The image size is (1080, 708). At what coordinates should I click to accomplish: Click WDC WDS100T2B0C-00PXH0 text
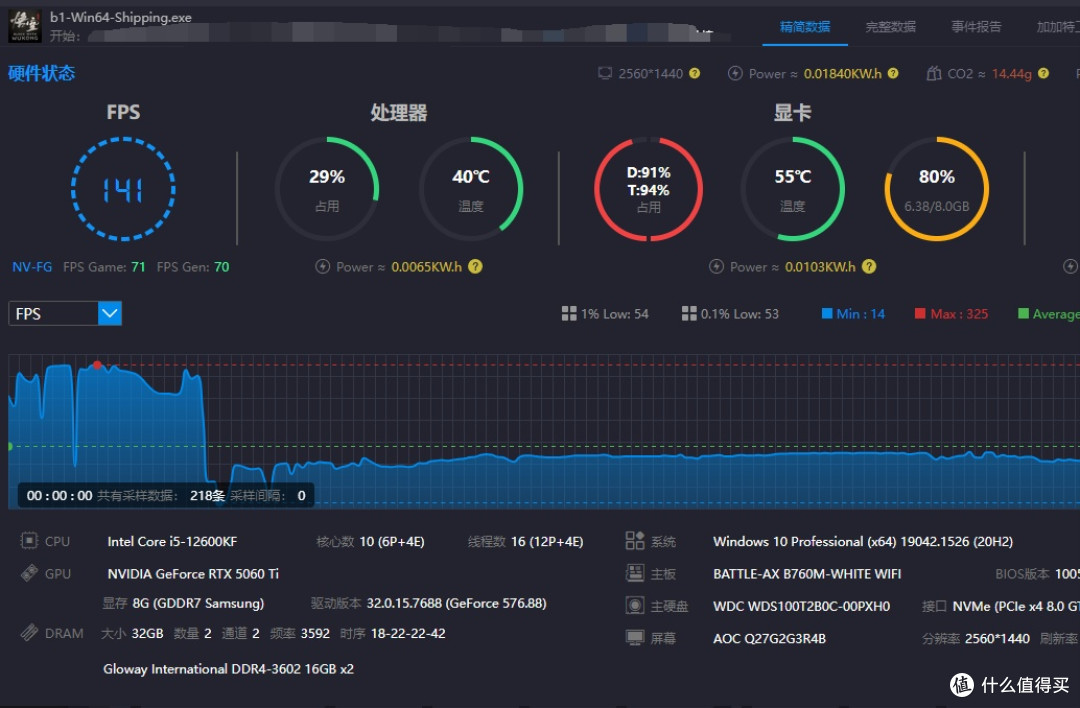tap(802, 606)
